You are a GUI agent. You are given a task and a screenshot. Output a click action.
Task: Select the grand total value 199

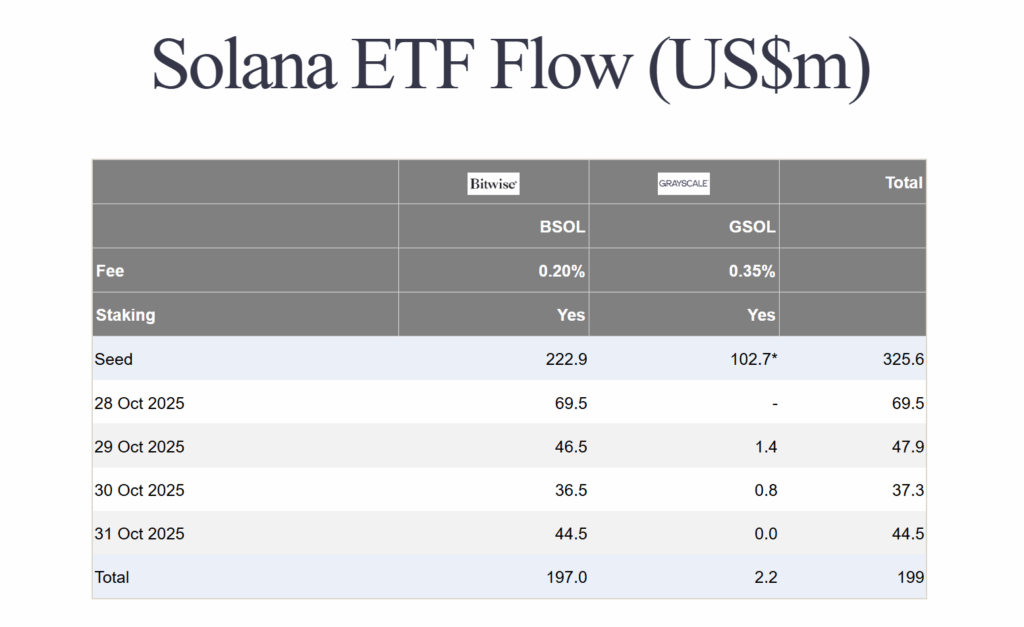(x=911, y=577)
